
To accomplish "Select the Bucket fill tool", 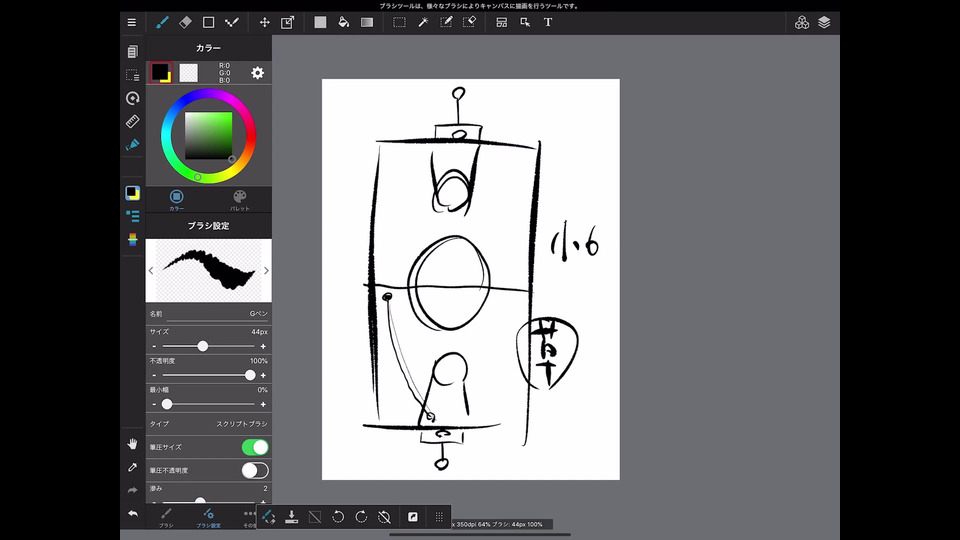I will click(343, 23).
